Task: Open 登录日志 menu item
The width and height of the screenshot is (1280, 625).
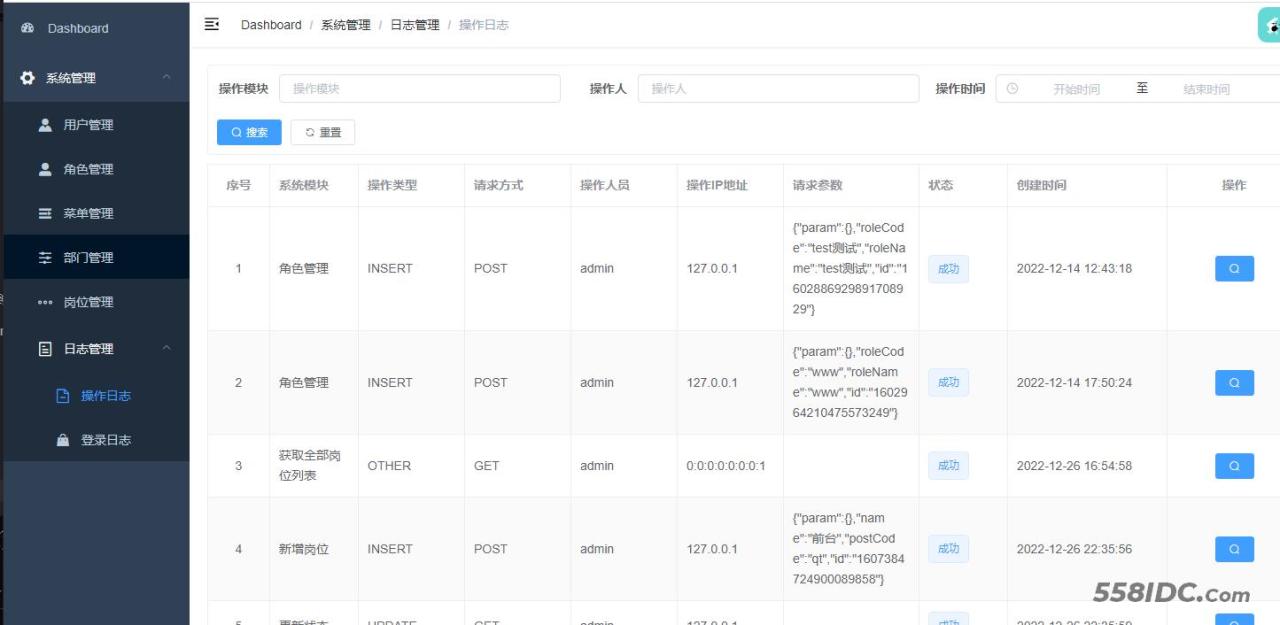Action: [95, 440]
